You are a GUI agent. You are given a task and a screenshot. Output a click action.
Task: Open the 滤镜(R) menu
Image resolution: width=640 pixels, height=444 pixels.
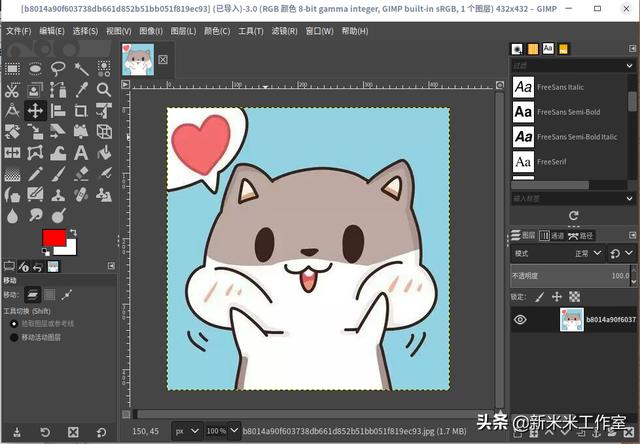[284, 31]
